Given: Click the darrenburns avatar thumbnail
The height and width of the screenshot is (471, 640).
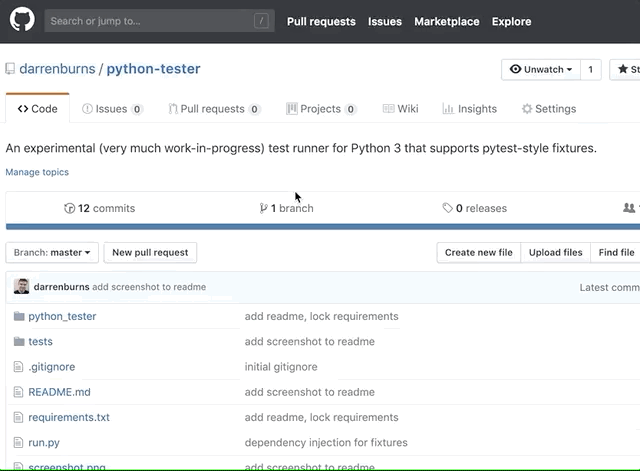Looking at the screenshot, I should tap(21, 287).
